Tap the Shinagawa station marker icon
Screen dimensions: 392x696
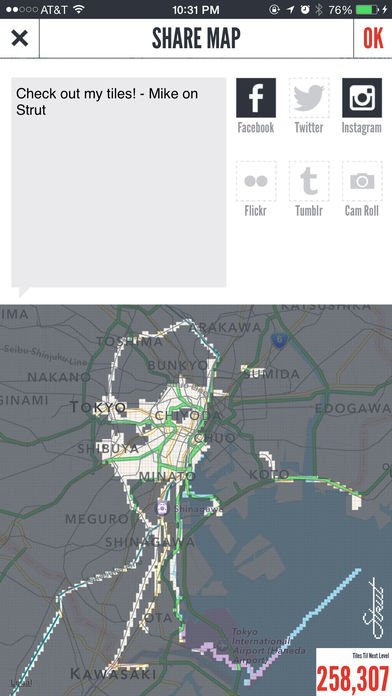(x=162, y=507)
